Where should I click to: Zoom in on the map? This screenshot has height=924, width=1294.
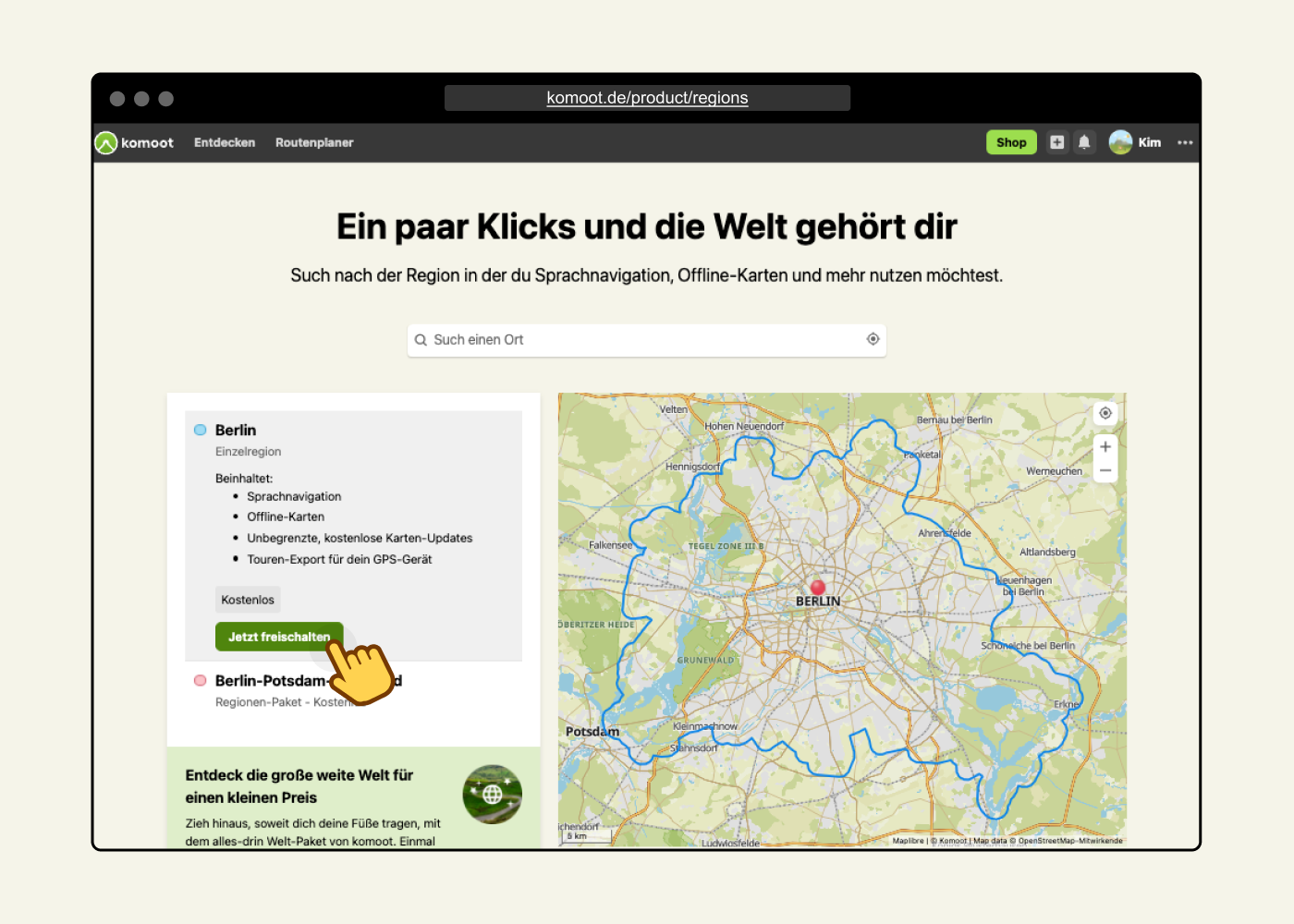tap(1105, 447)
